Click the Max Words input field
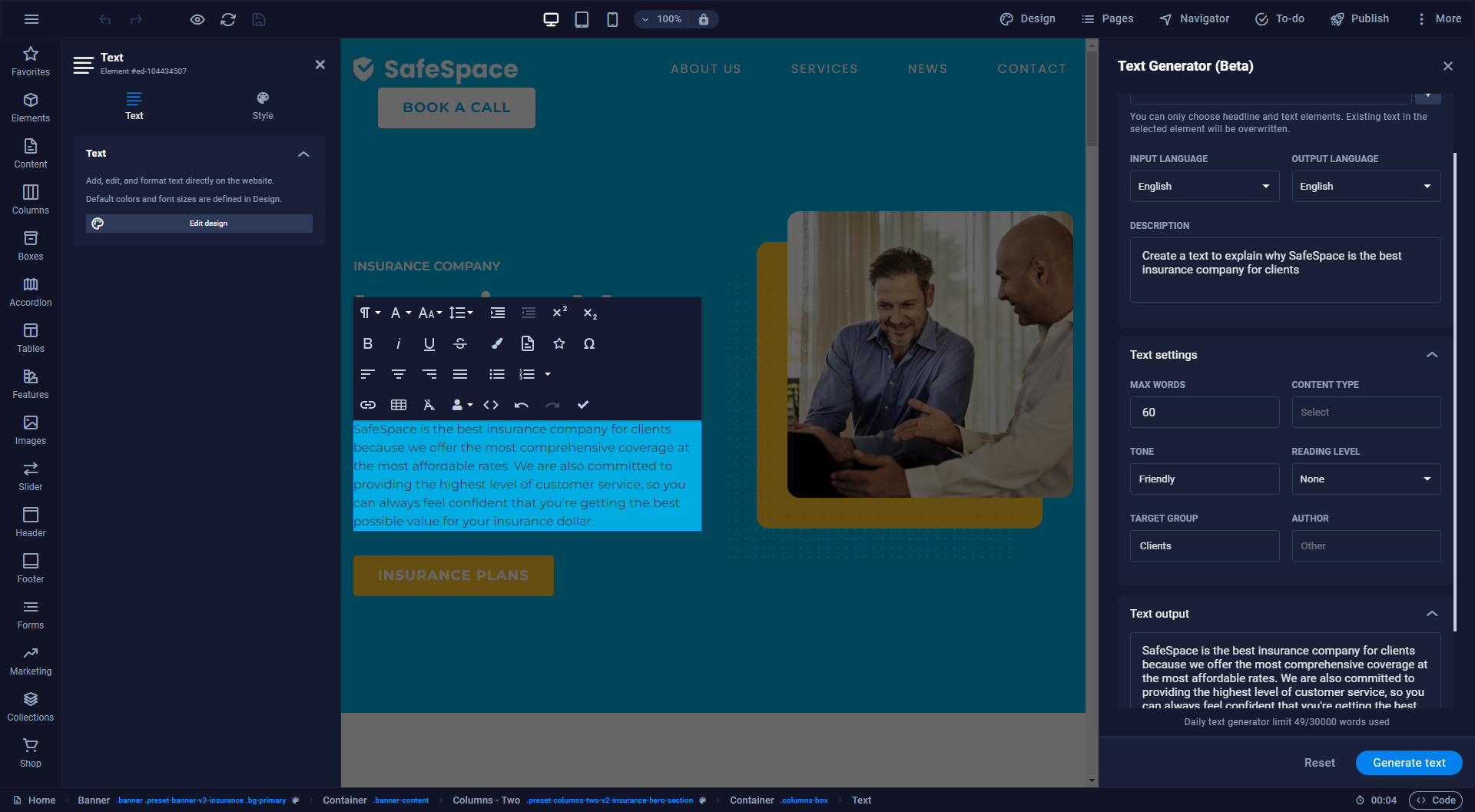Viewport: 1475px width, 812px height. (x=1204, y=413)
